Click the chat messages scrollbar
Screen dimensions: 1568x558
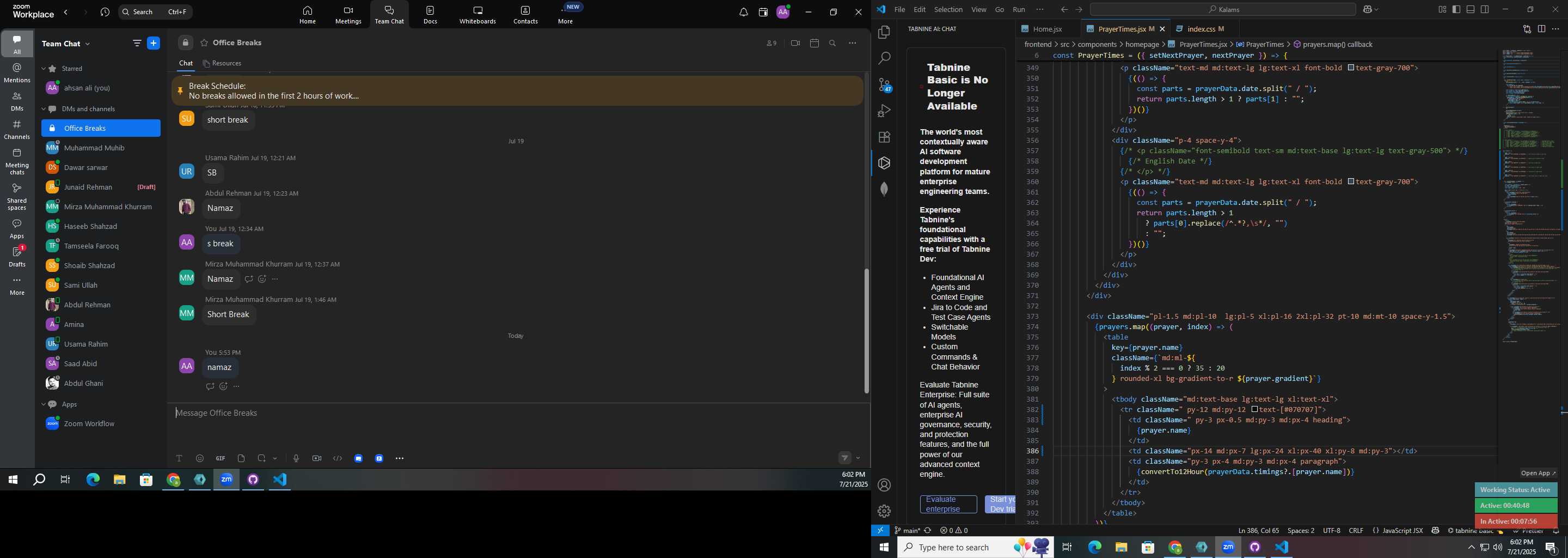[866, 331]
